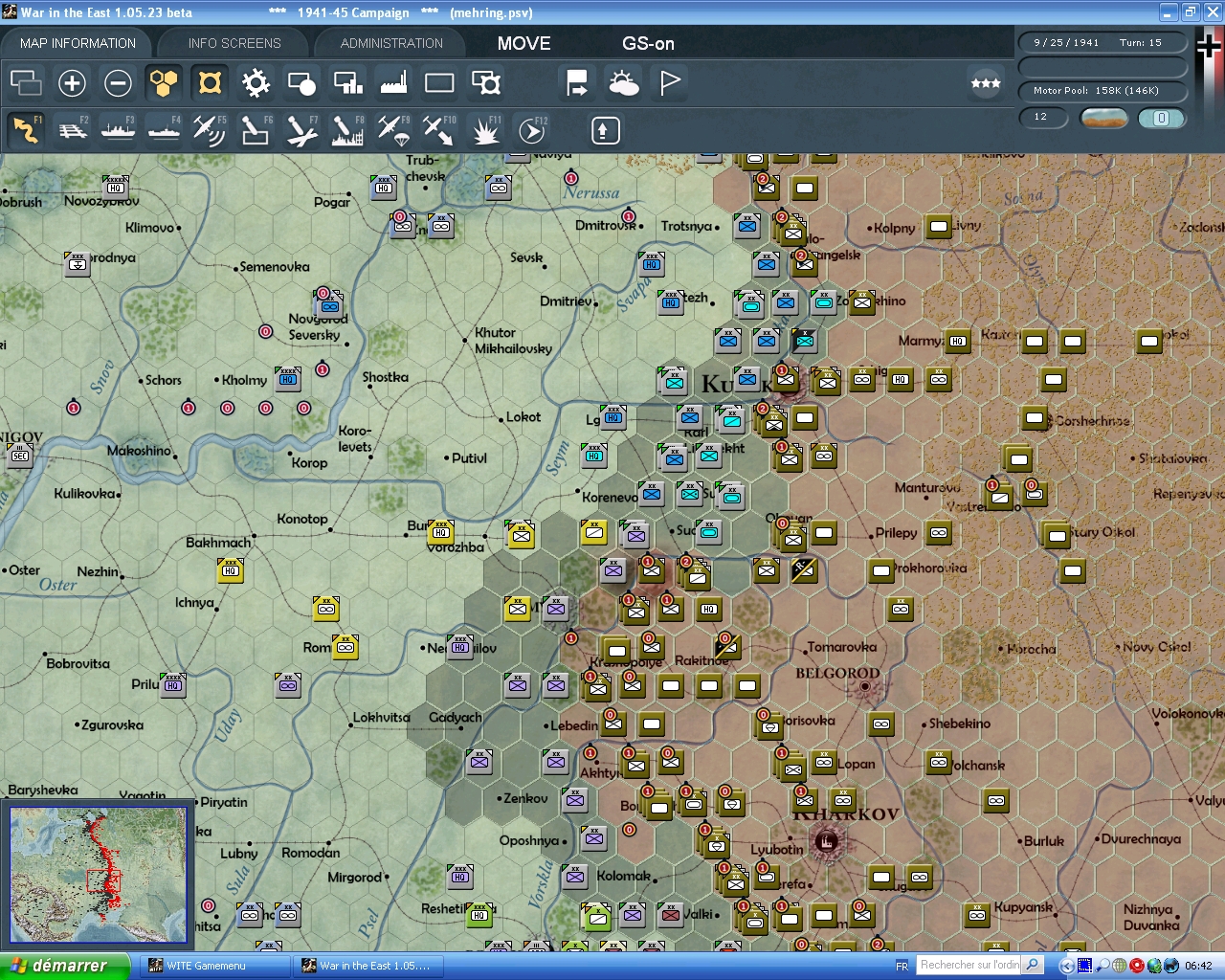Click the white gear-hex icon
The width and height of the screenshot is (1225, 980).
[256, 83]
